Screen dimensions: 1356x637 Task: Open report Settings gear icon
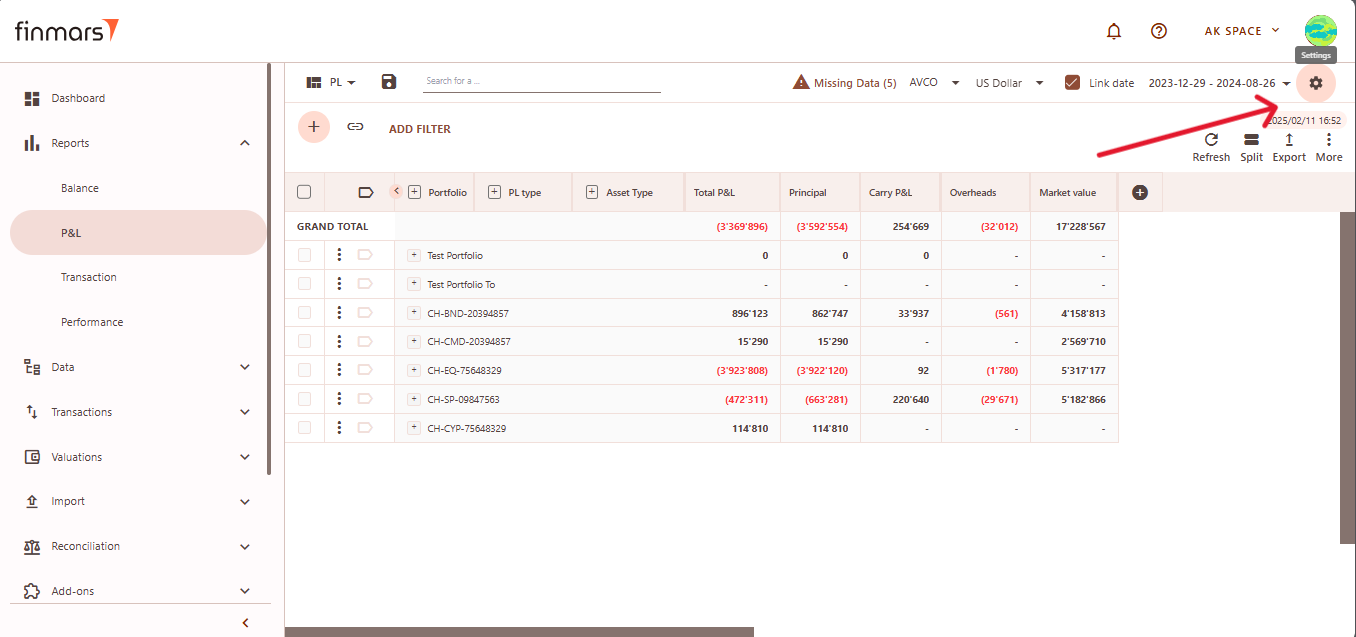coord(1315,83)
